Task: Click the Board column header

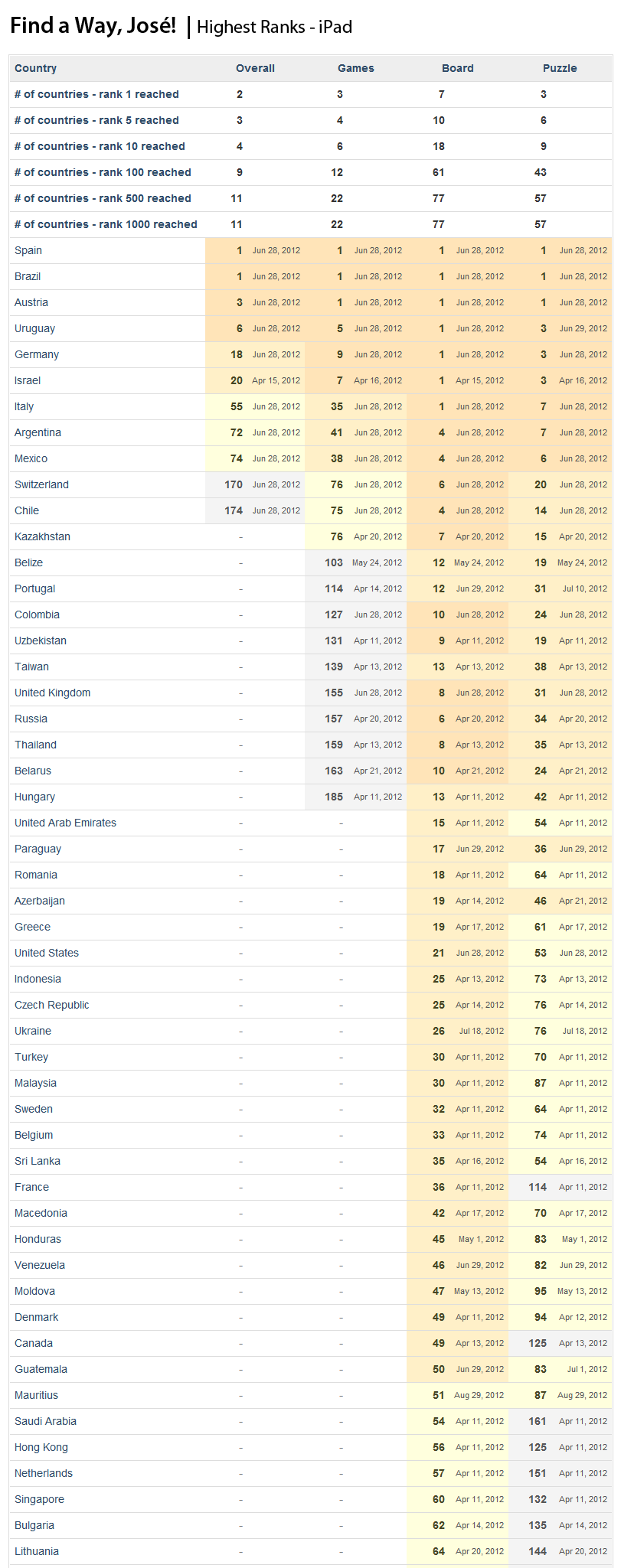Action: click(458, 68)
